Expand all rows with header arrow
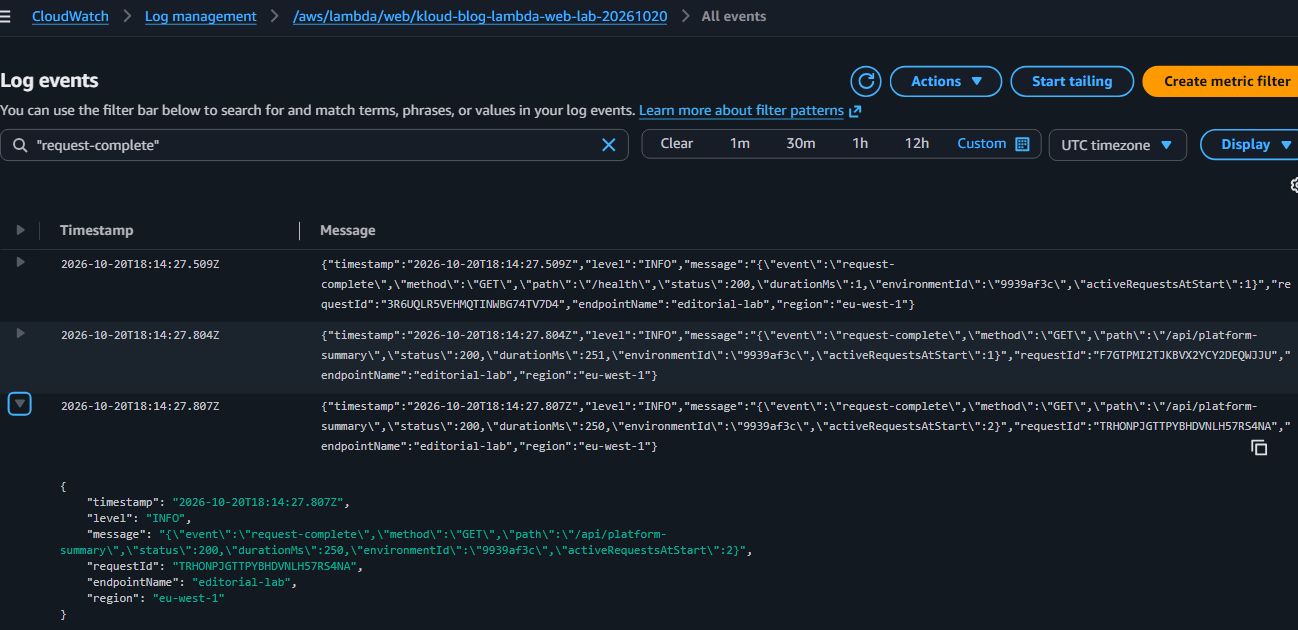1298x630 pixels. pos(20,230)
